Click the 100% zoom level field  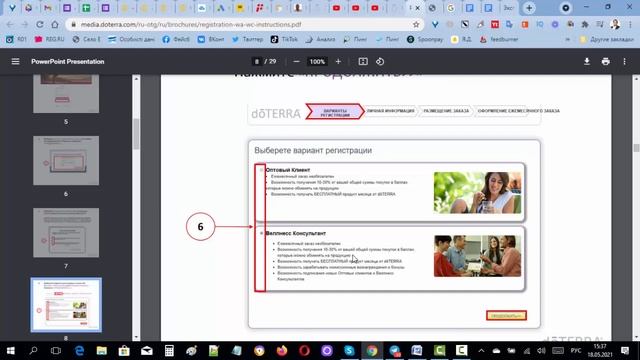(x=317, y=62)
